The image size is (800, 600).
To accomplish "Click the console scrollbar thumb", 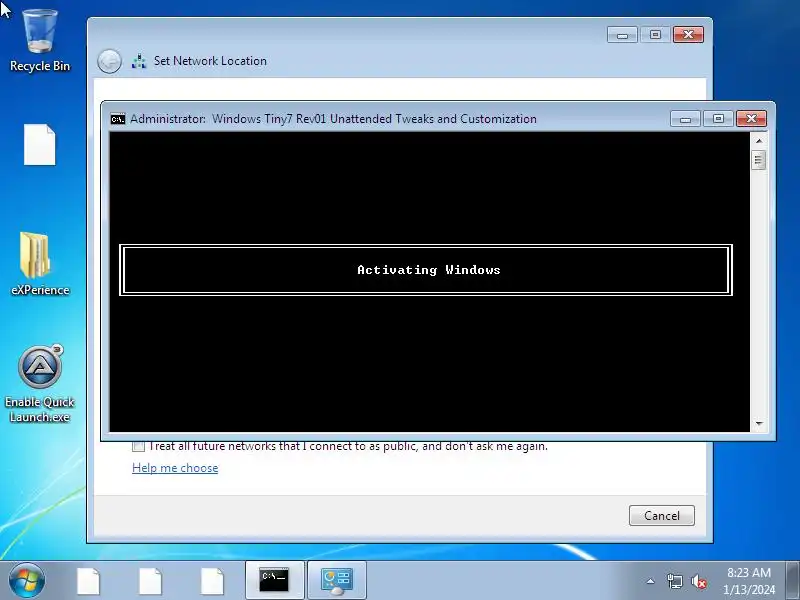I will coord(759,160).
